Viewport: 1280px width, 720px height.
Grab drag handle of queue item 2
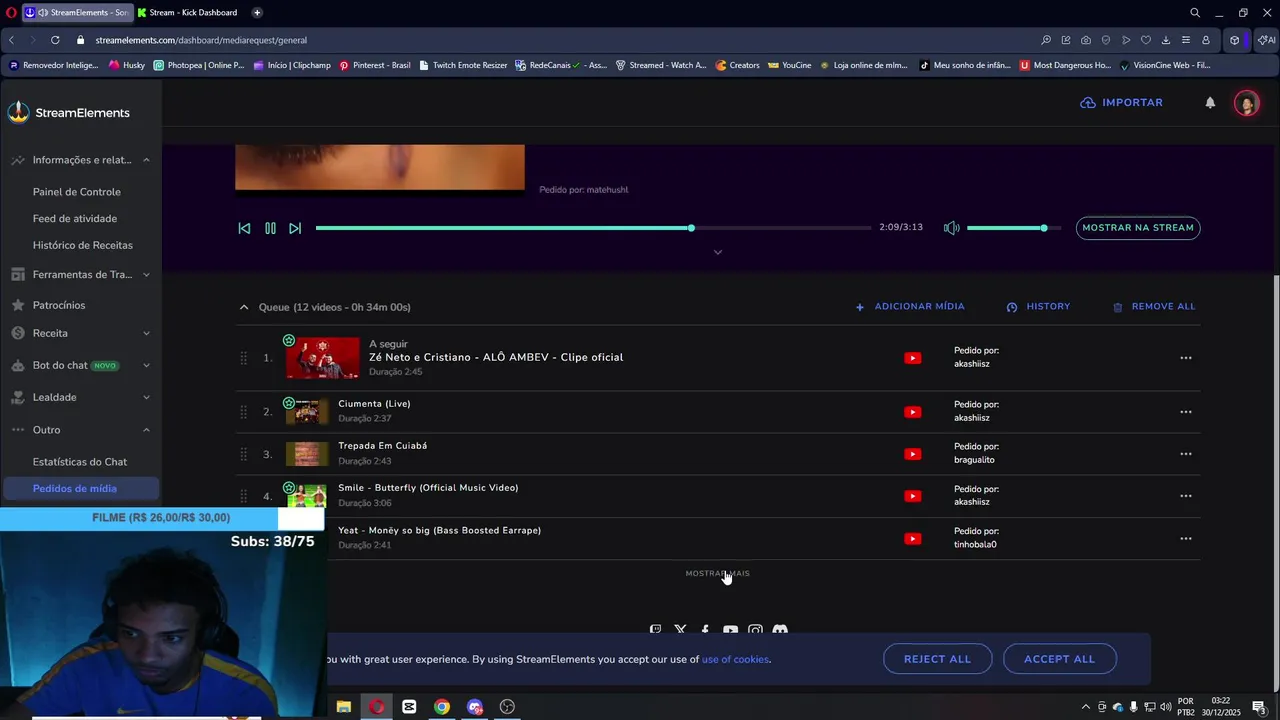pos(243,412)
